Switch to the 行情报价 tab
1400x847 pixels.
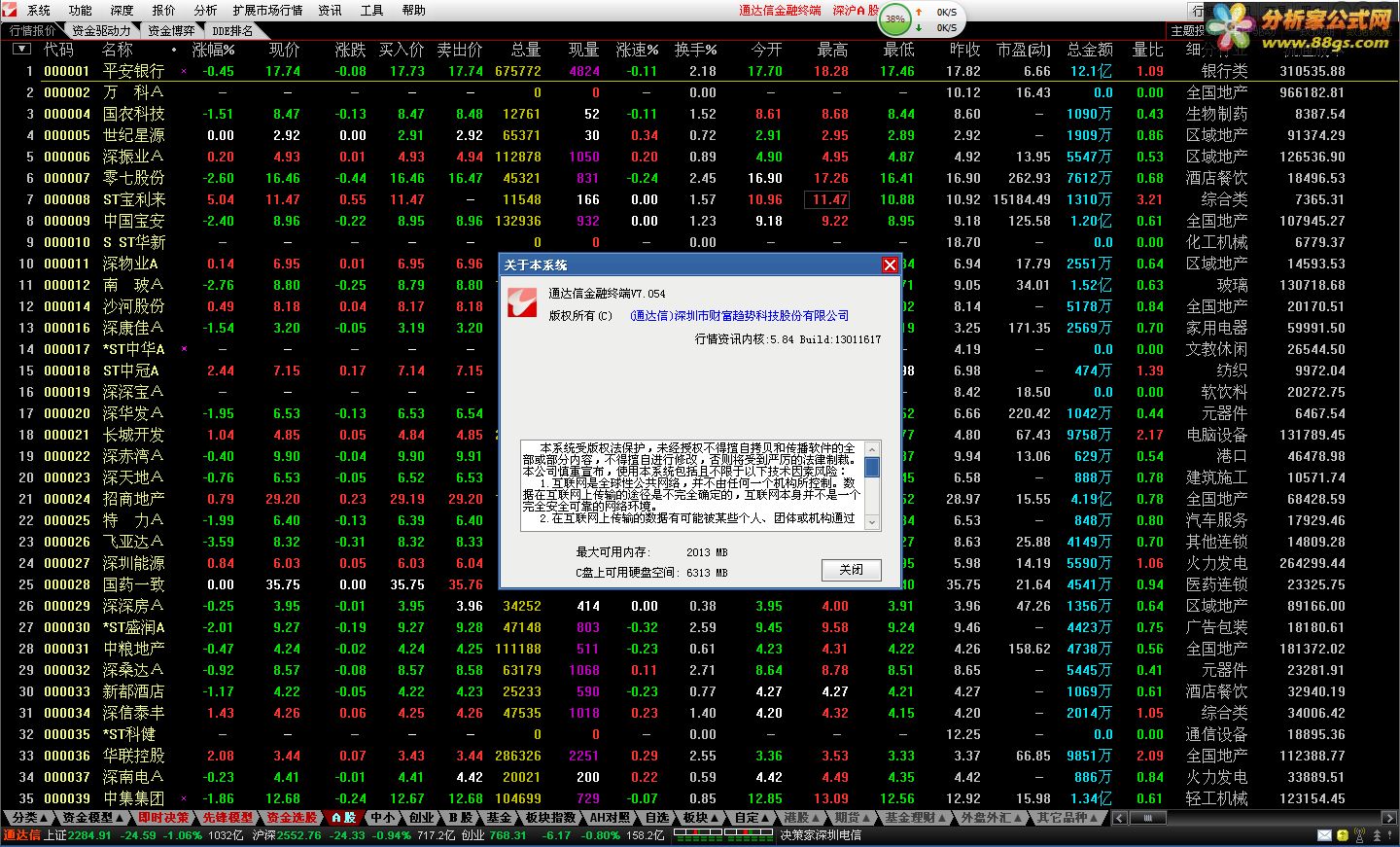[32, 30]
